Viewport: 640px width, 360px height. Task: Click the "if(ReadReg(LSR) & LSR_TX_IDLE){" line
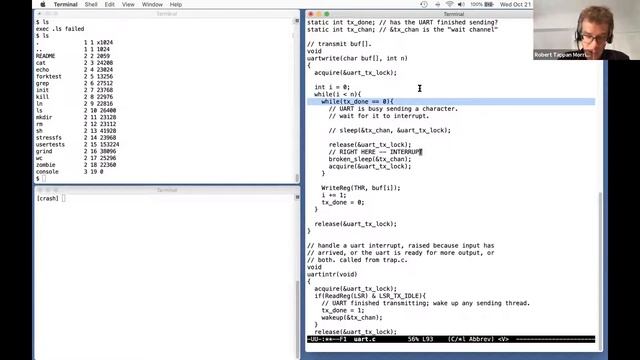point(370,296)
